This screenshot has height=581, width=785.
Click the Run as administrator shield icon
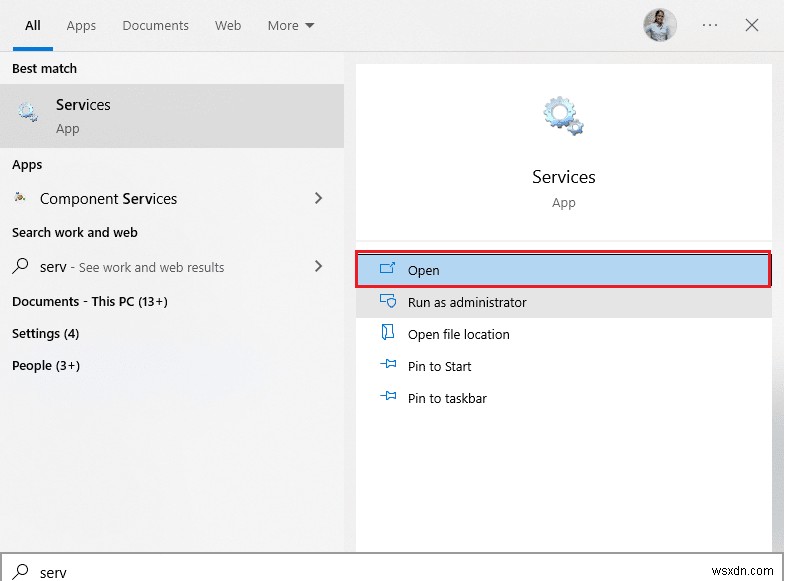pos(388,302)
